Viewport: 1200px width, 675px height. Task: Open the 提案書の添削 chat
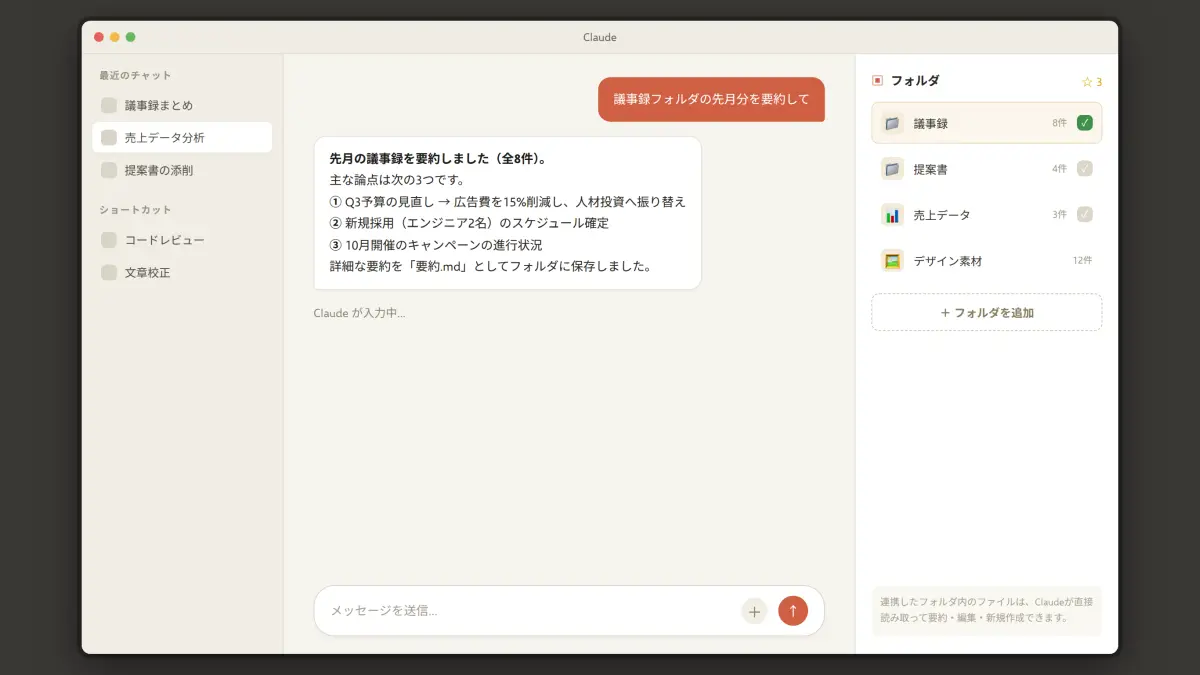coord(182,170)
